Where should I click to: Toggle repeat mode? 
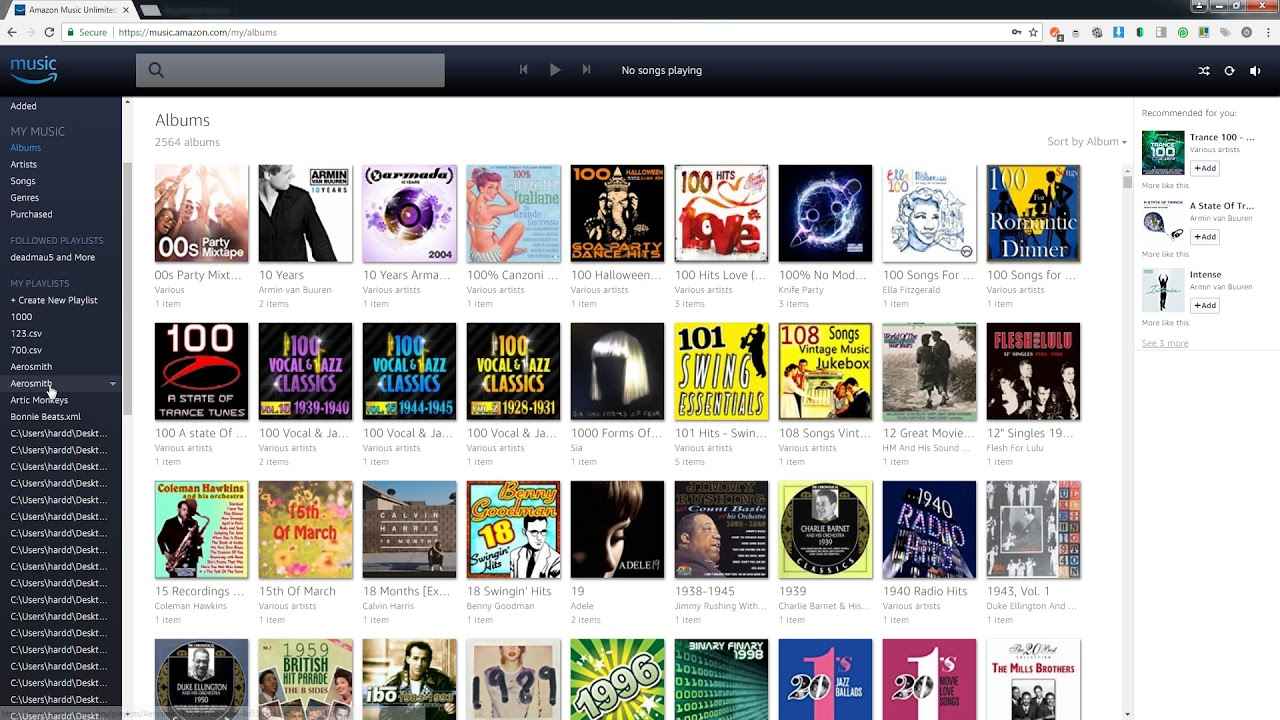[1229, 71]
